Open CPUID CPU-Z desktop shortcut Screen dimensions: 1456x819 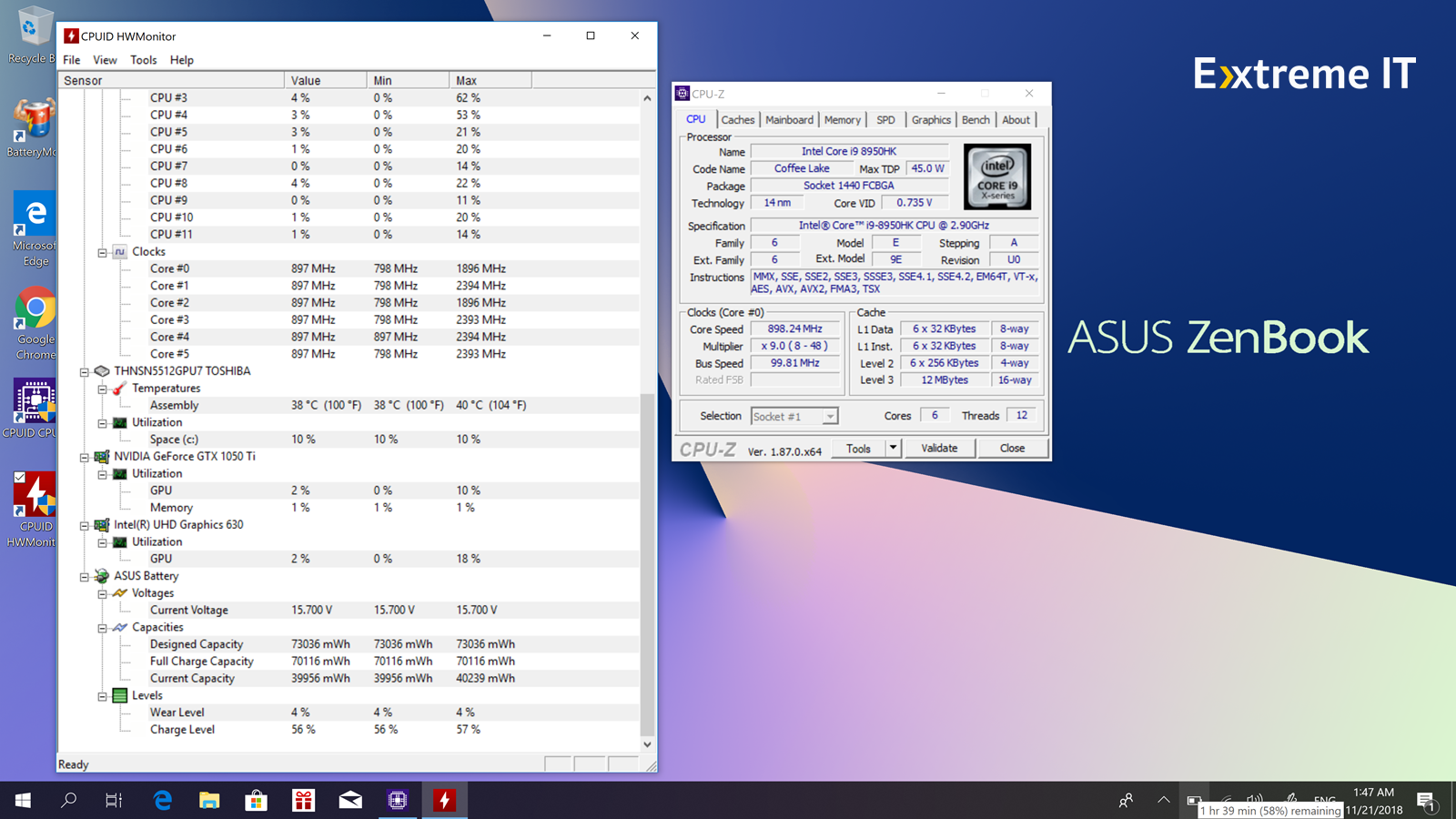pyautogui.click(x=31, y=409)
